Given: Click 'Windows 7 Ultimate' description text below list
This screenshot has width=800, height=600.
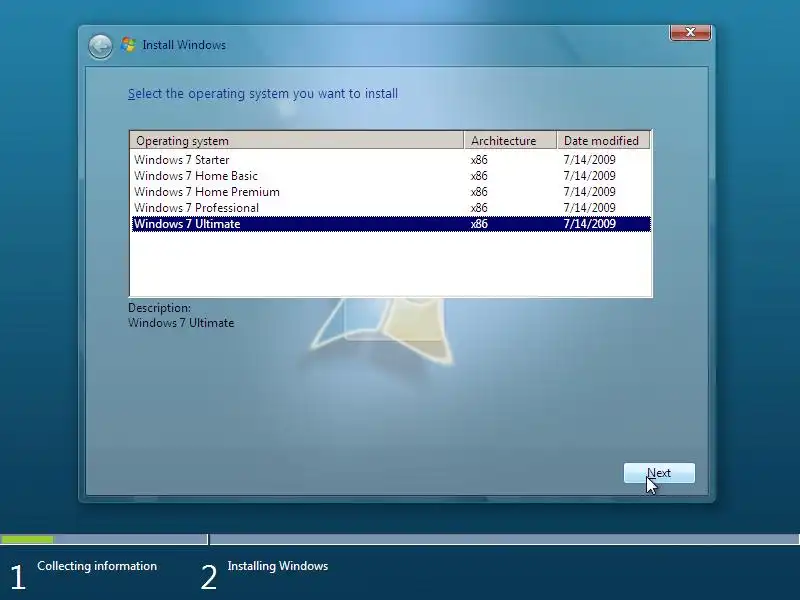Looking at the screenshot, I should (x=181, y=323).
